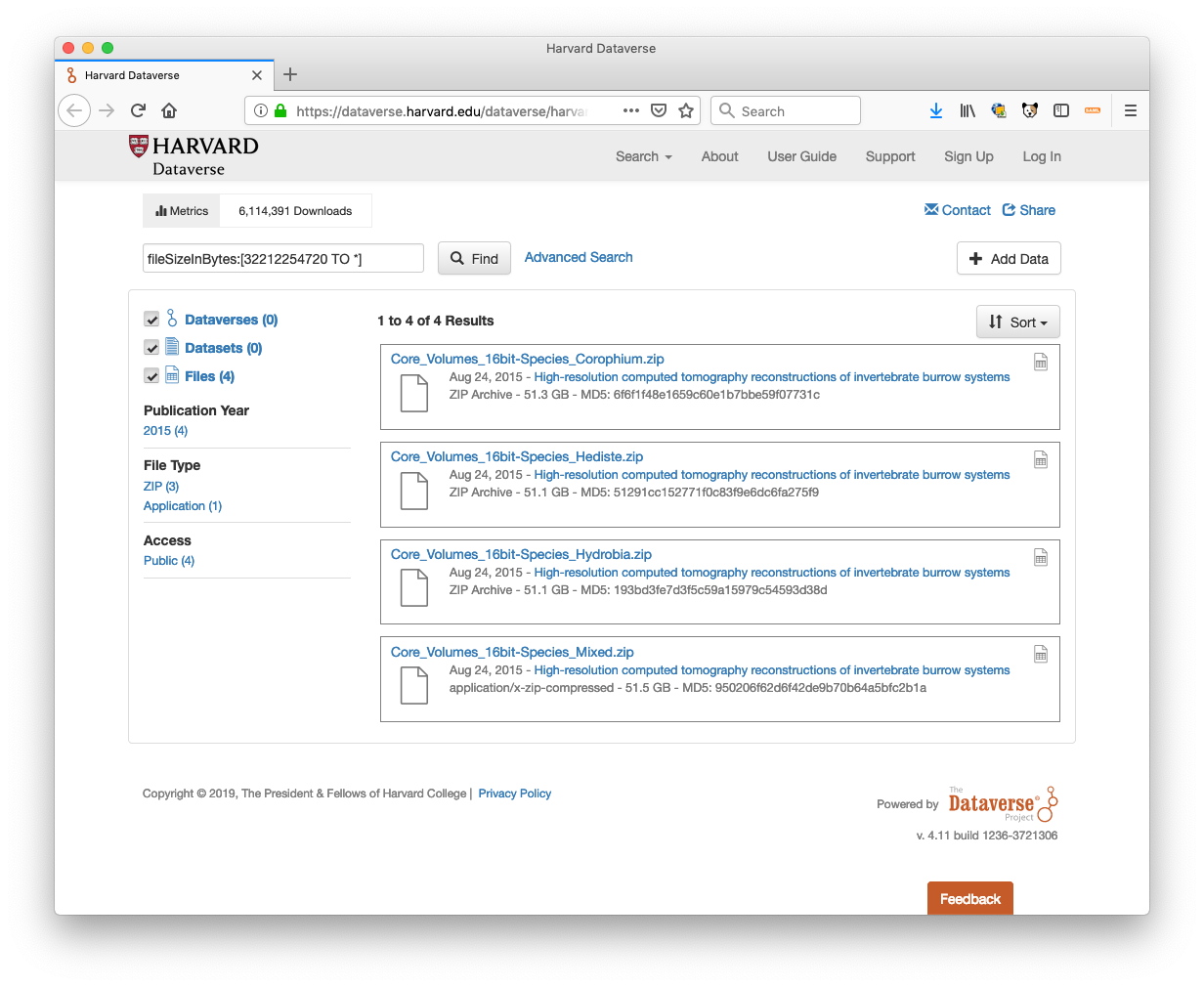Click the browser forward arrow
The width and height of the screenshot is (1204, 987).
pyautogui.click(x=107, y=110)
